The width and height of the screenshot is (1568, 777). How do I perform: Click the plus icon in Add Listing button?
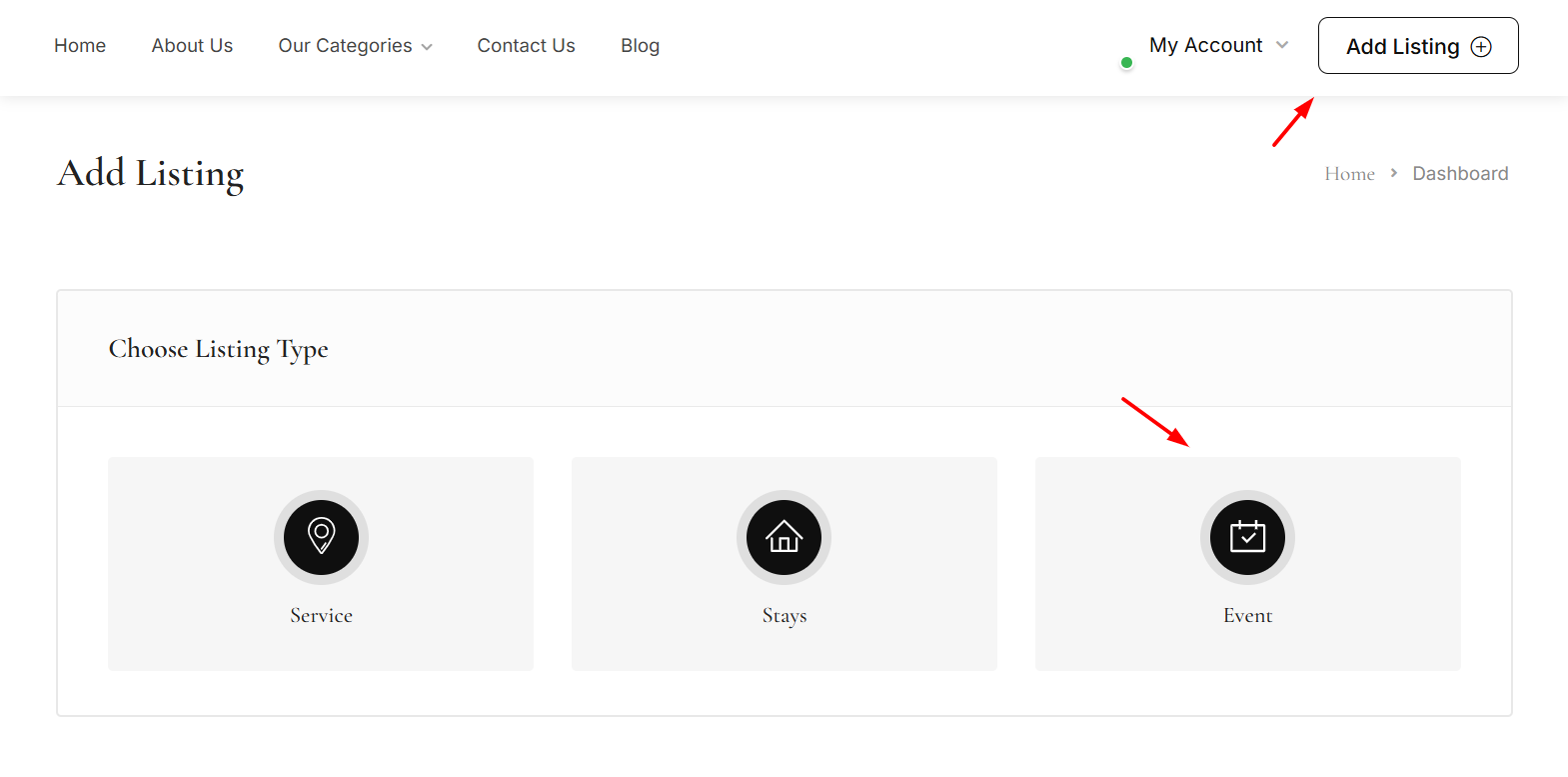pos(1481,47)
